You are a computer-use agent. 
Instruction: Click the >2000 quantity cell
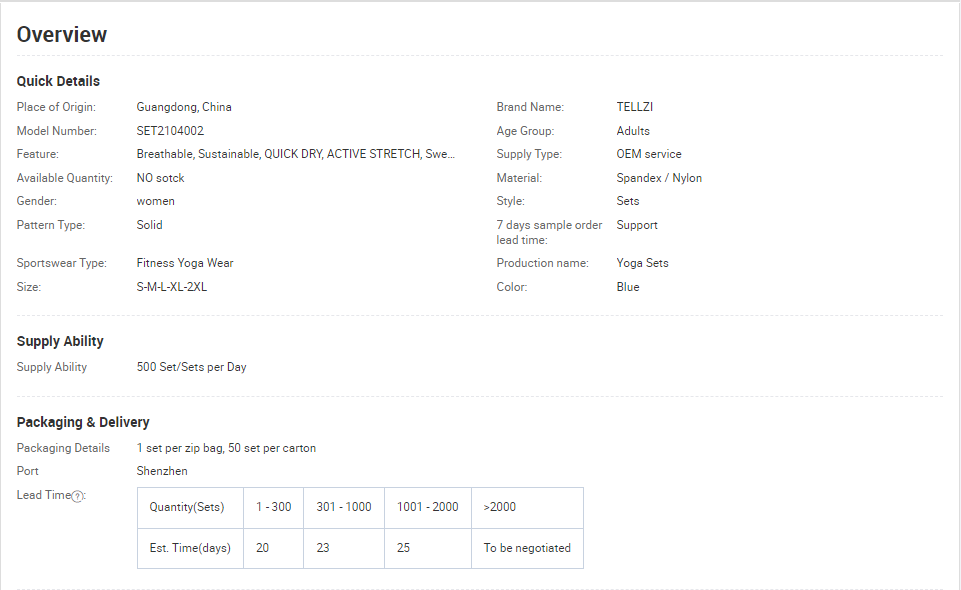coord(528,507)
